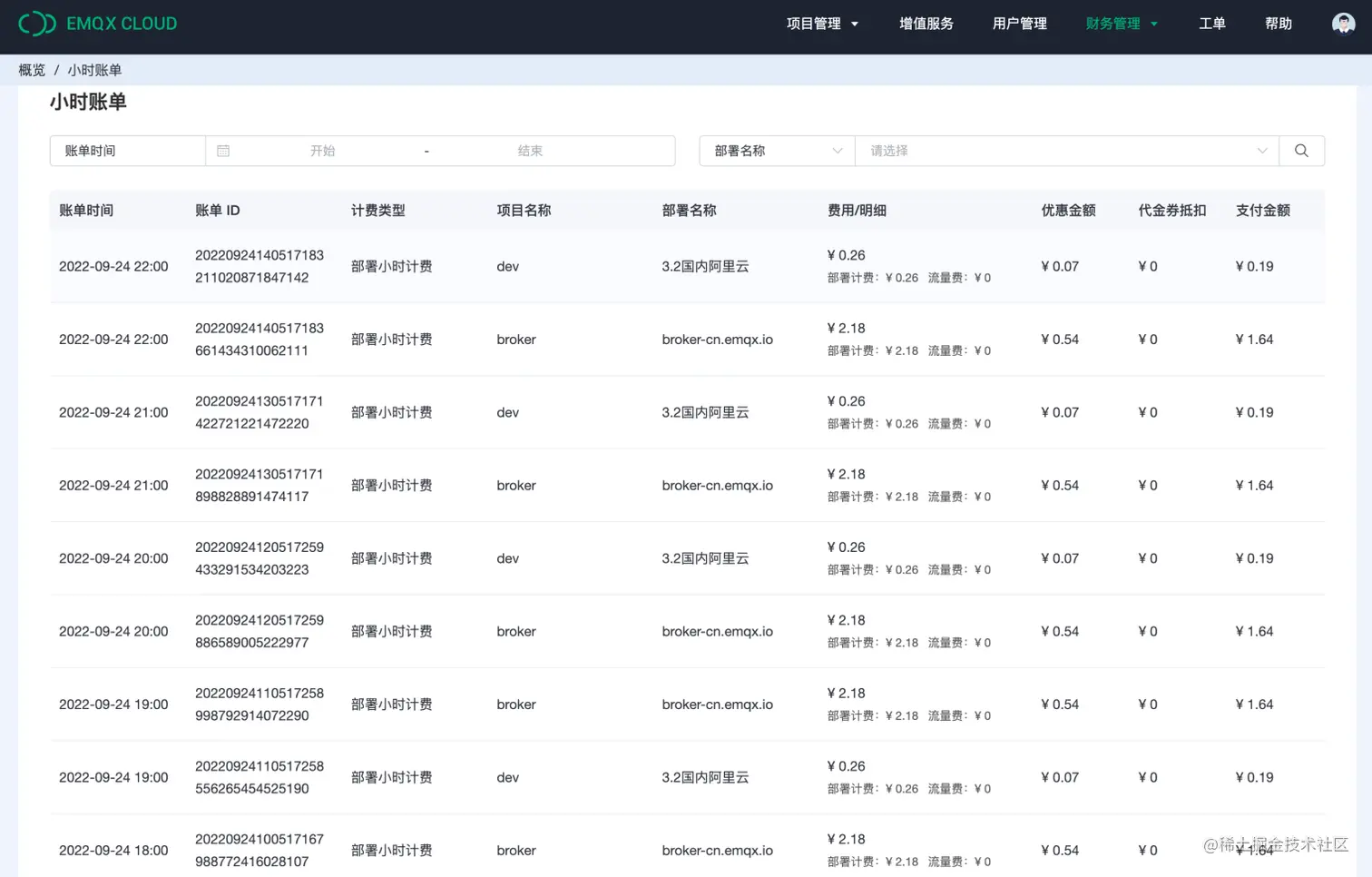Click the 结束 end date input
Viewport: 1372px width, 877px height.
pos(530,150)
